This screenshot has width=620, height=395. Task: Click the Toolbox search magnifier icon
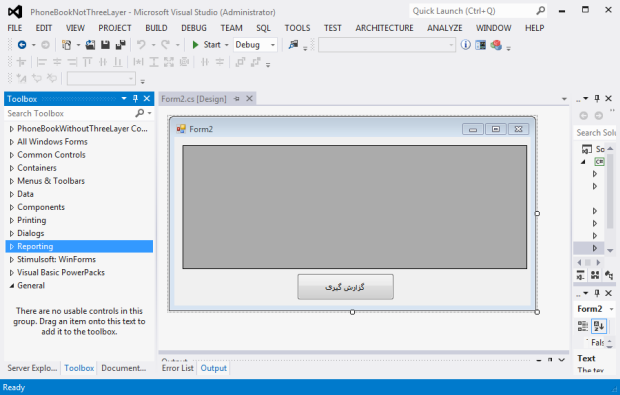139,113
